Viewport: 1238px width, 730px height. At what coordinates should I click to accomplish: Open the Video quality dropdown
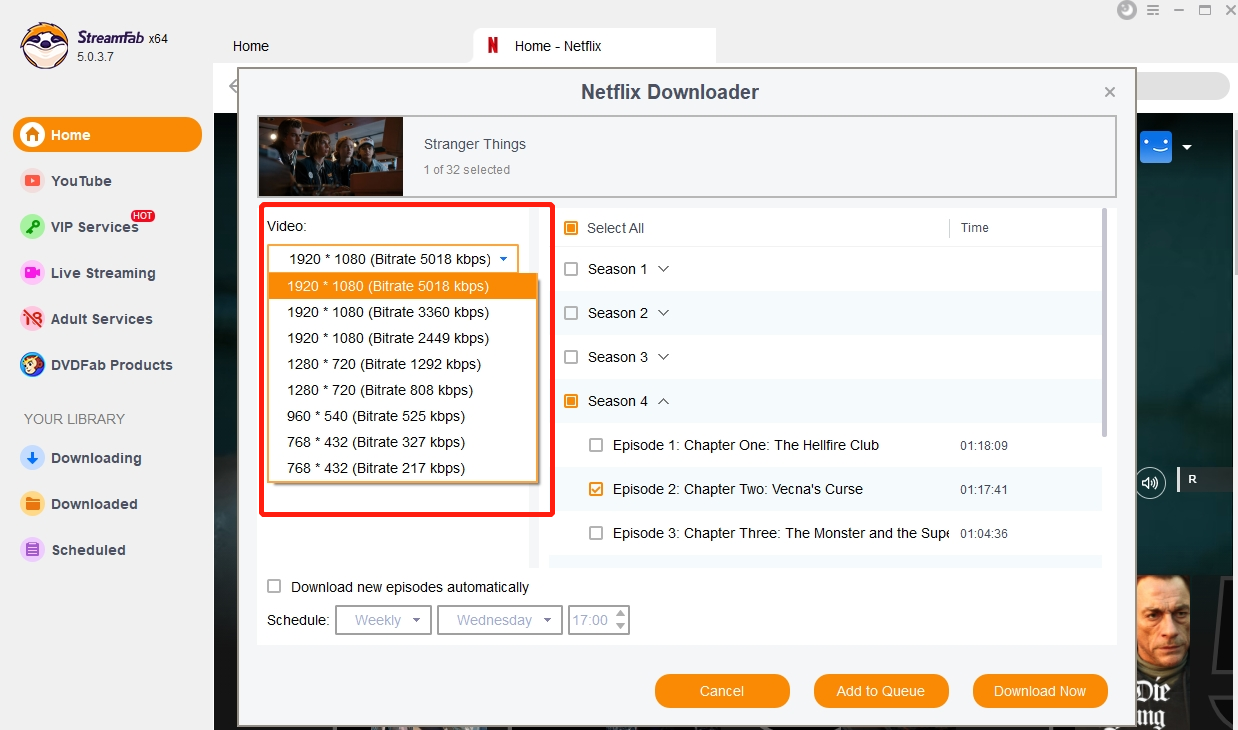[x=393, y=259]
